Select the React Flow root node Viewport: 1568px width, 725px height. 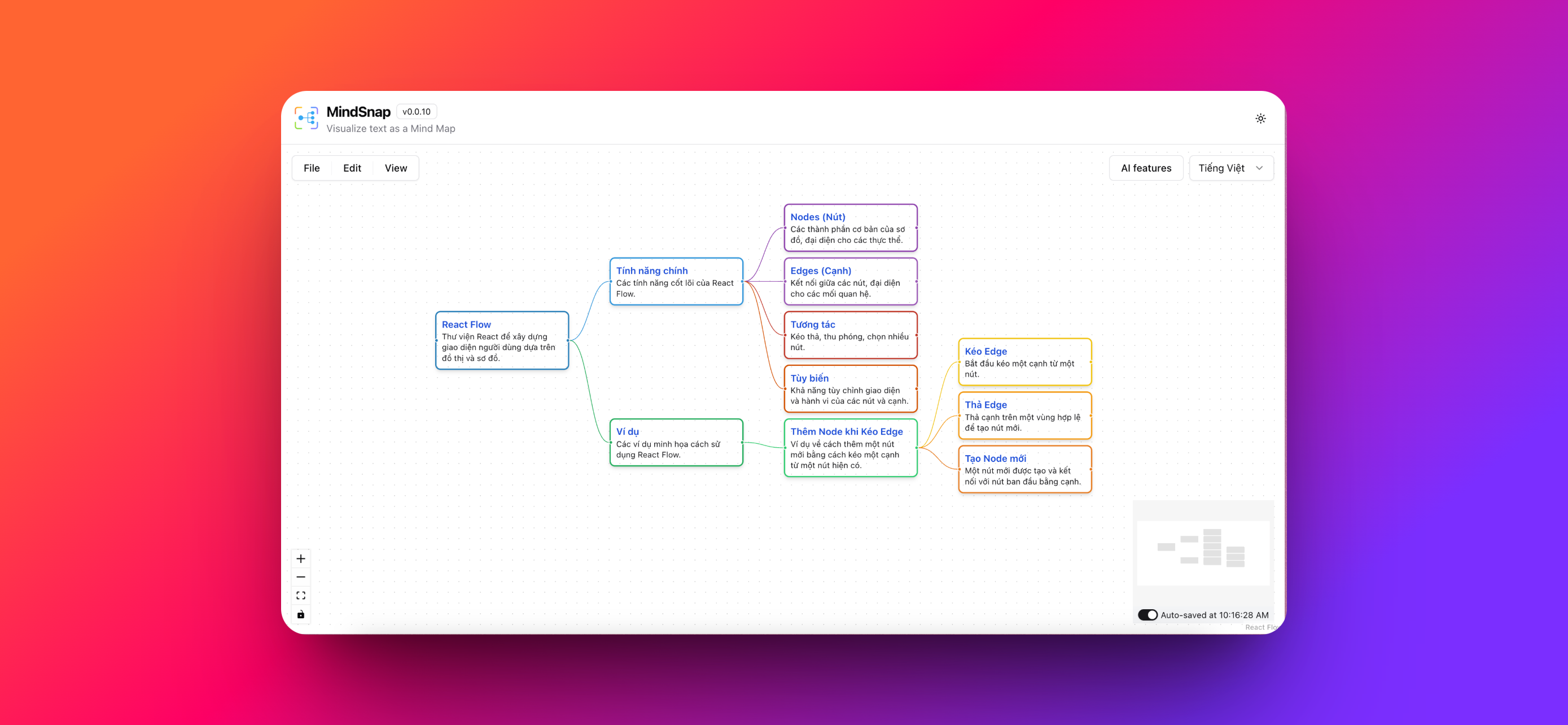(502, 340)
